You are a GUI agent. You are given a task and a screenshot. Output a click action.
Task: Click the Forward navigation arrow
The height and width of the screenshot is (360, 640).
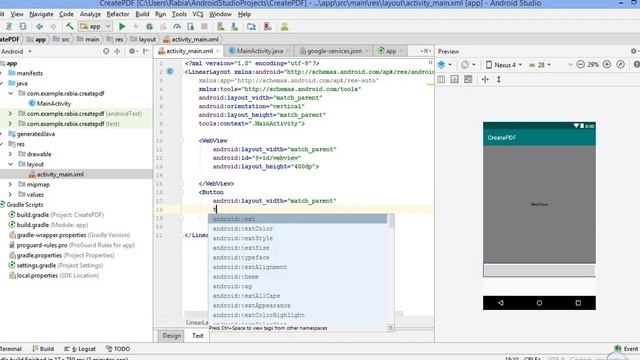(x=53, y=27)
